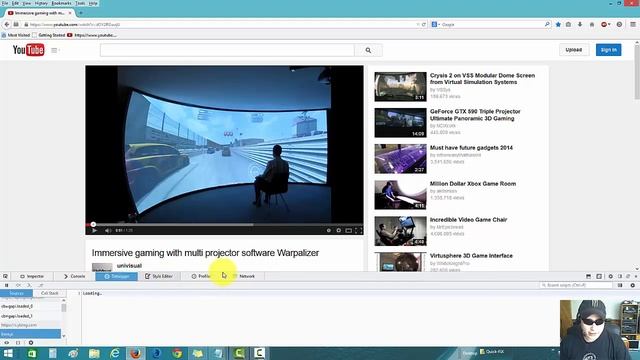This screenshot has width=640, height=360.
Task: Click Must have future gadgets 2014 thumbnail
Action: pos(400,159)
